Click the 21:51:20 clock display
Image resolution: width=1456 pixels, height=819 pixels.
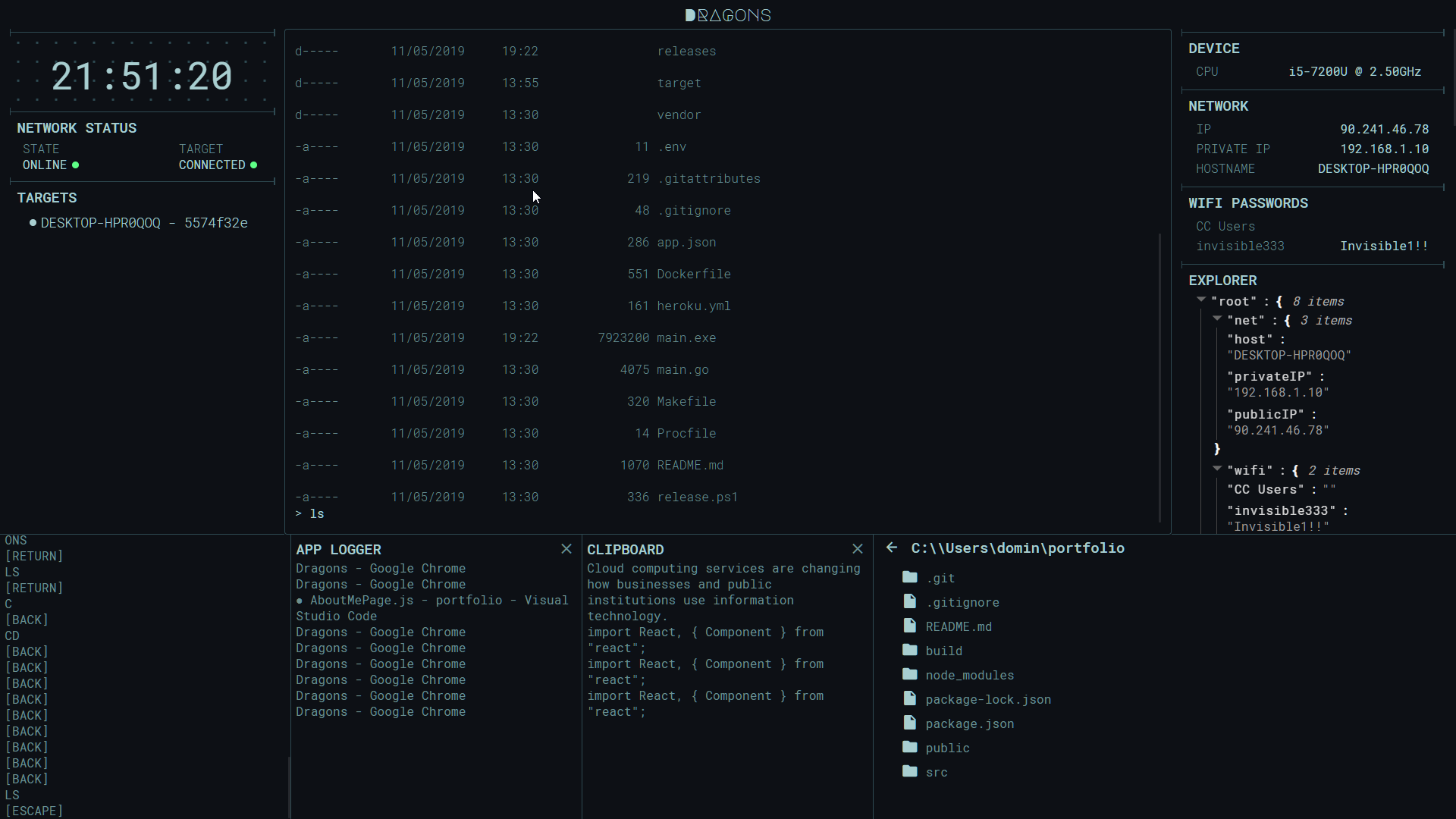[142, 77]
